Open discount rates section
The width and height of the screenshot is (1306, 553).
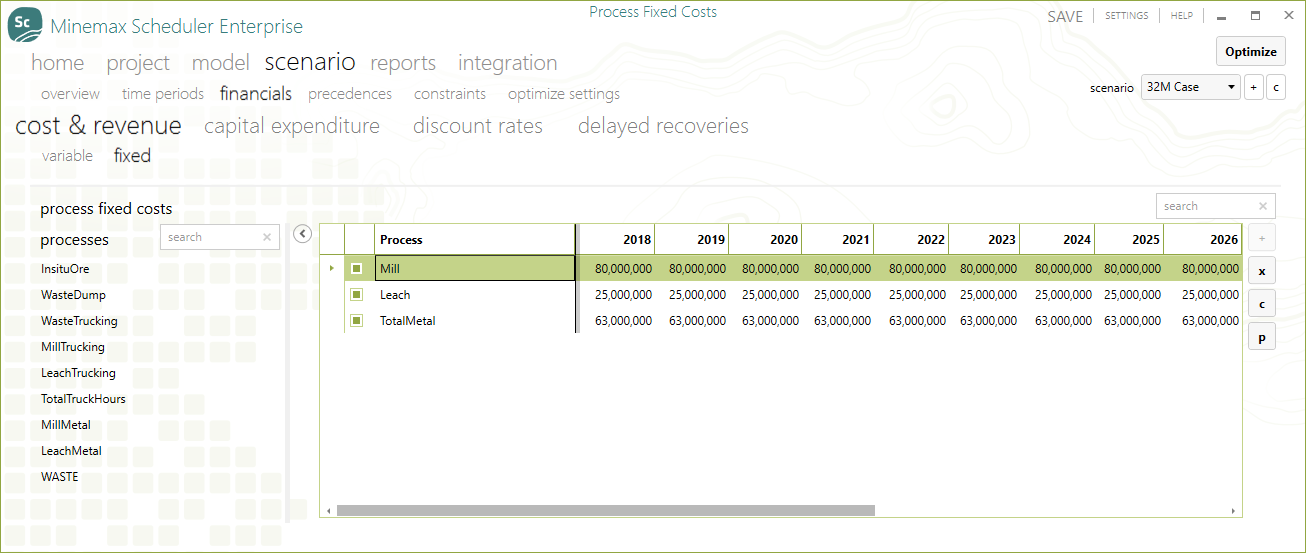point(478,126)
